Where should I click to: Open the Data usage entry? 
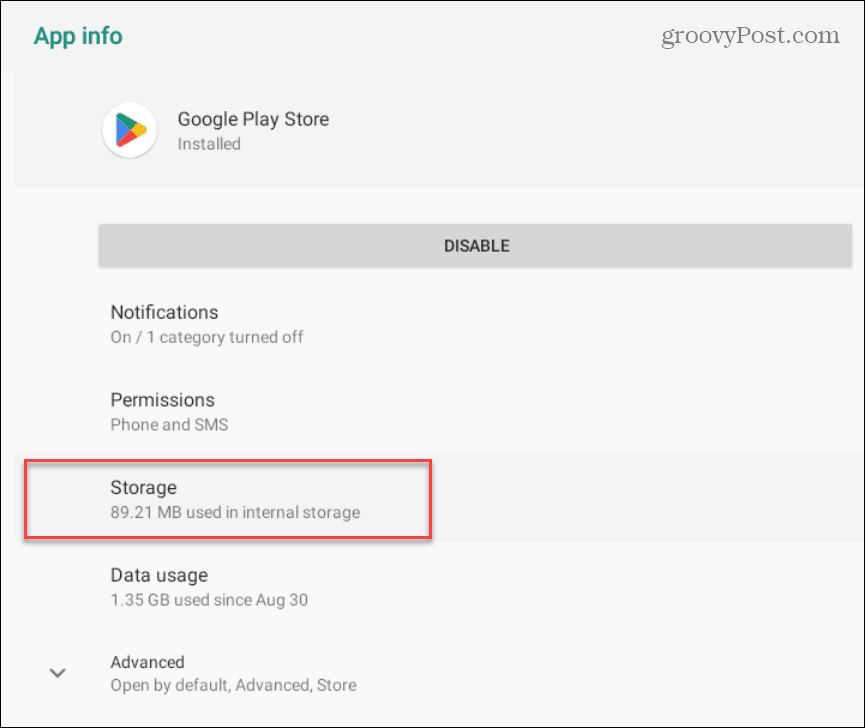pos(440,587)
